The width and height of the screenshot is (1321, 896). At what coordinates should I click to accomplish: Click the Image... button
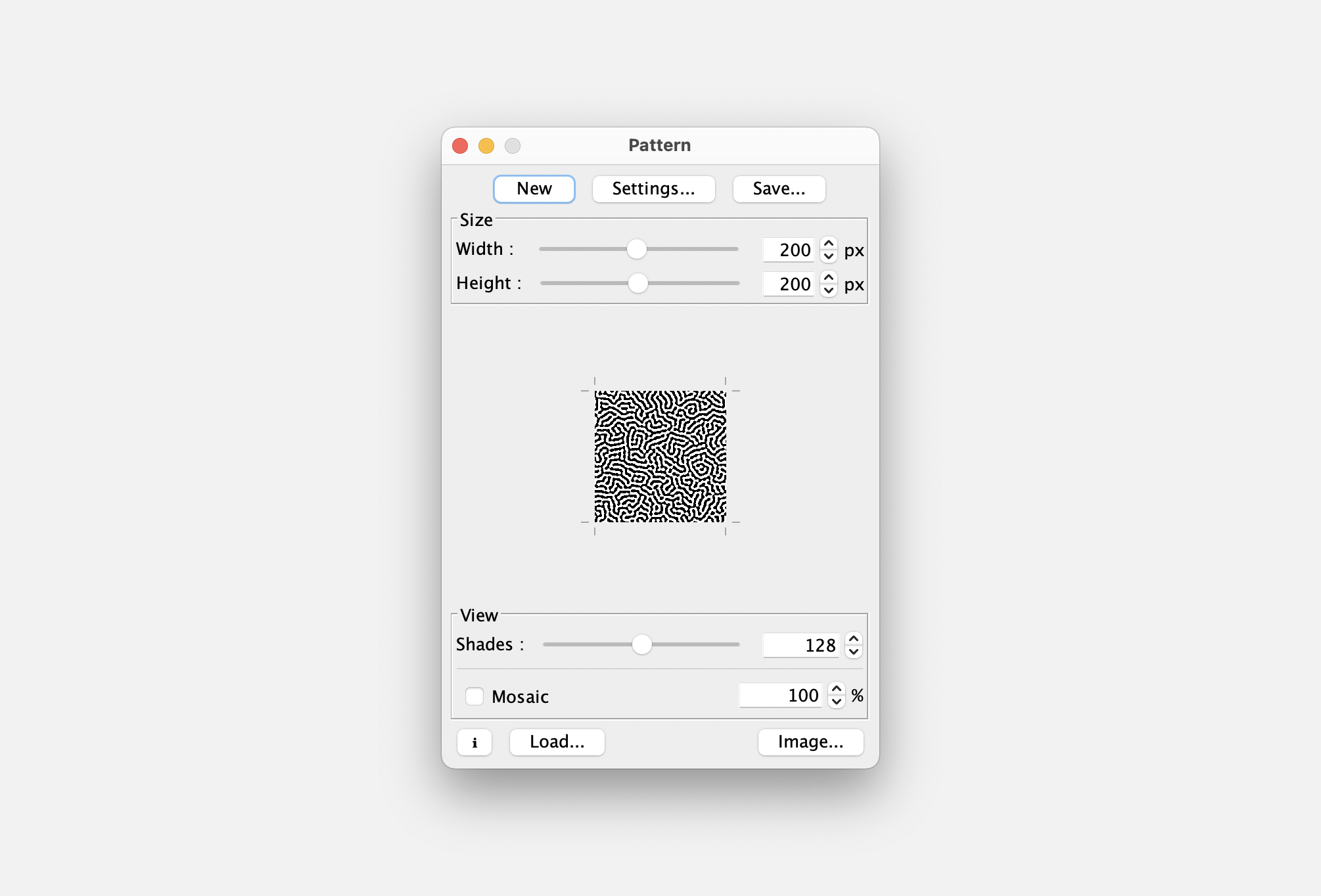[x=810, y=742]
